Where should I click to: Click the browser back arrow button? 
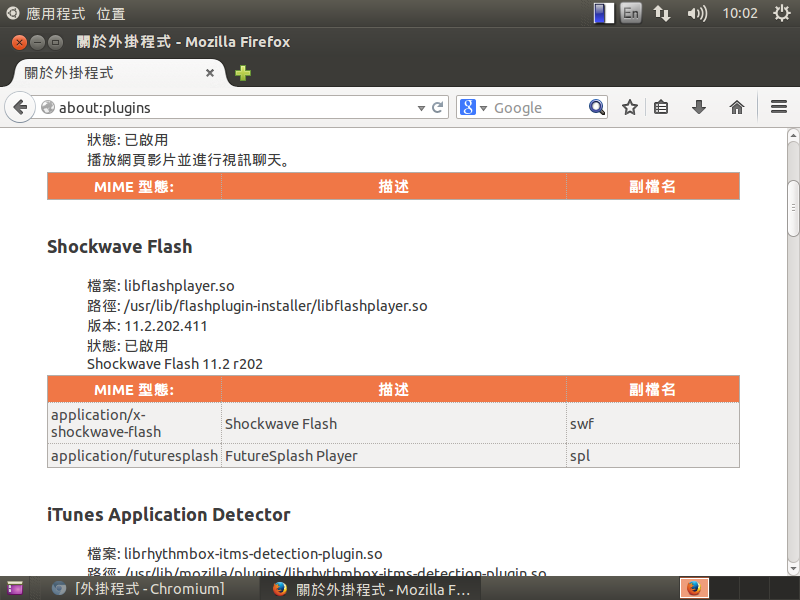tap(19, 108)
